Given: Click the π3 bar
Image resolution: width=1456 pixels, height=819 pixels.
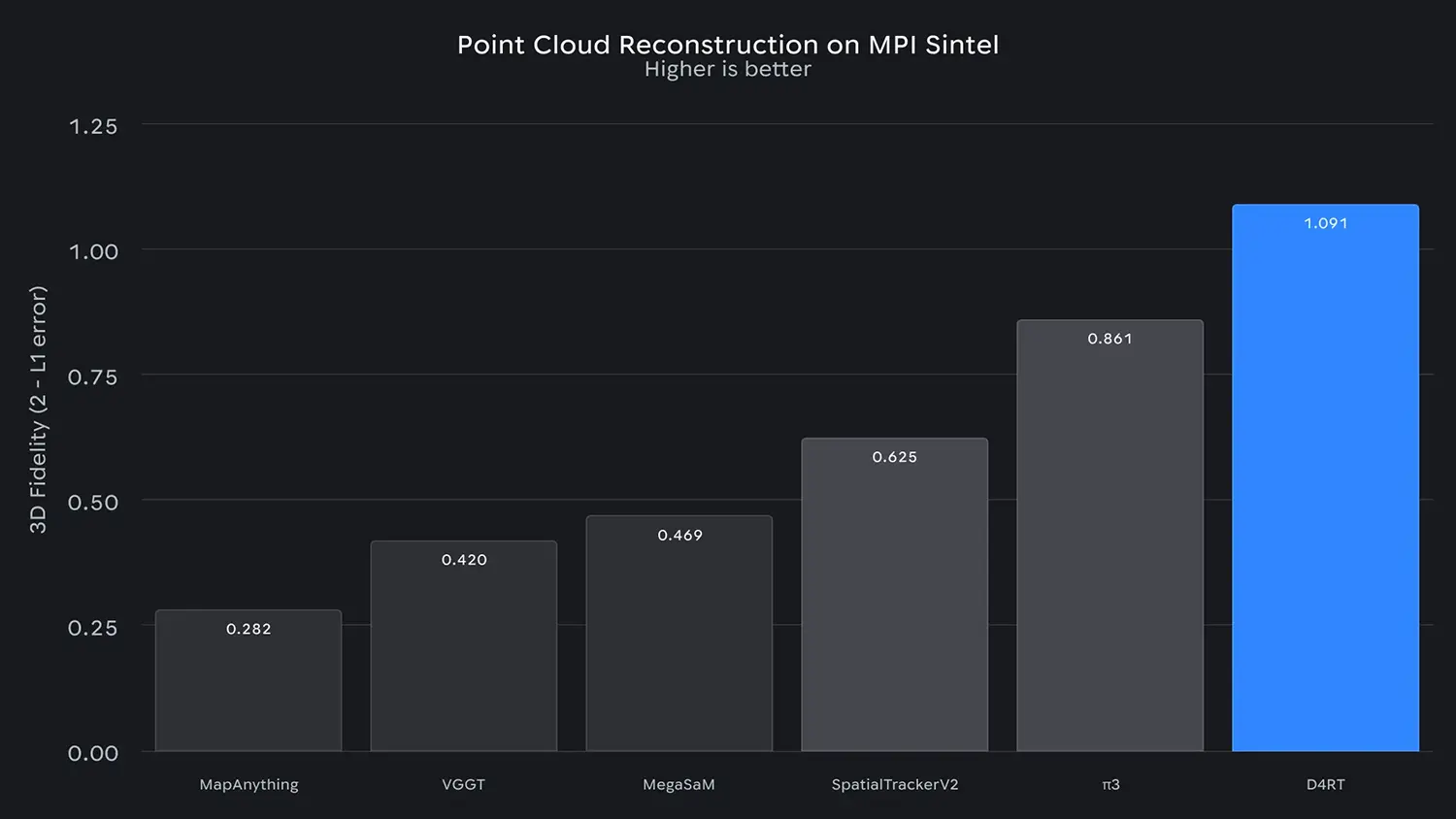Looking at the screenshot, I should tap(1109, 543).
